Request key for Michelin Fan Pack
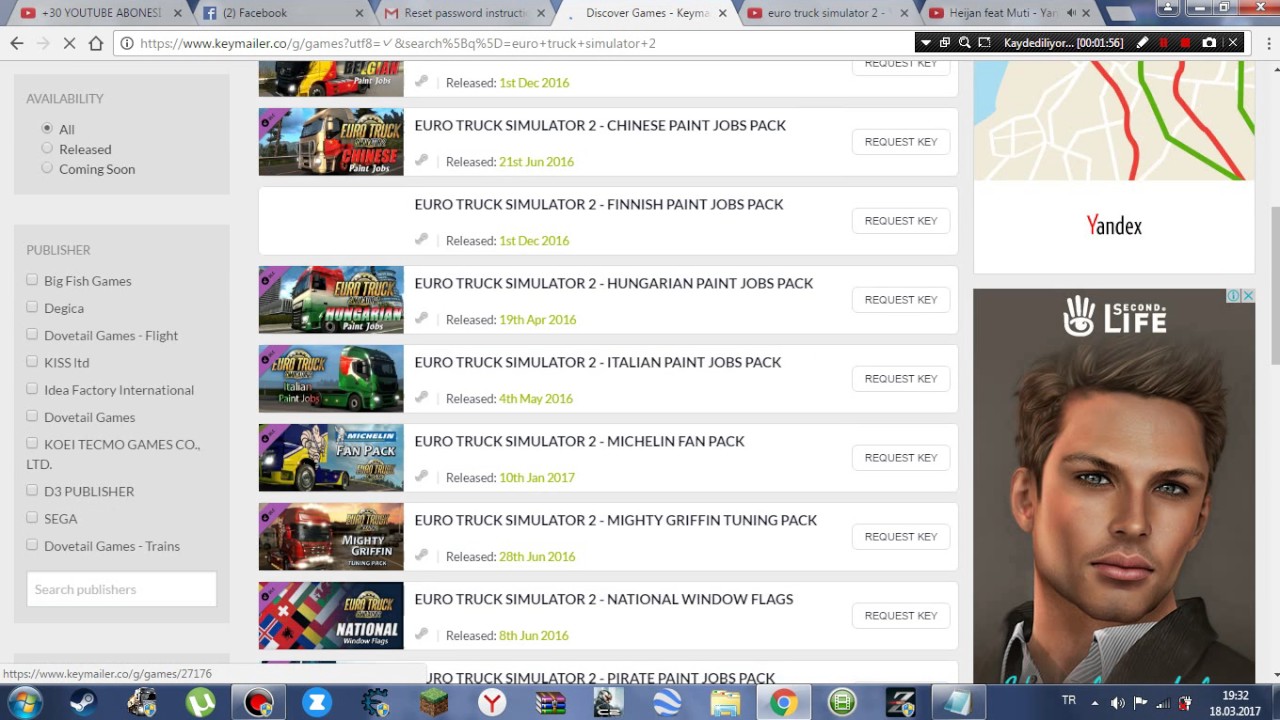1280x720 pixels. point(901,458)
